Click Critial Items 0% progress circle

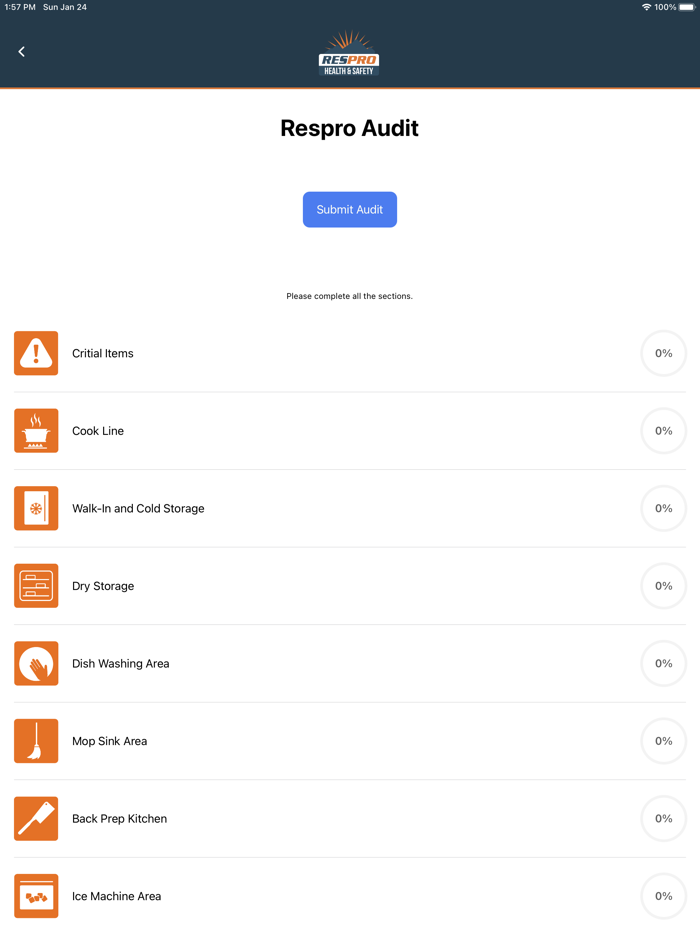tap(664, 353)
